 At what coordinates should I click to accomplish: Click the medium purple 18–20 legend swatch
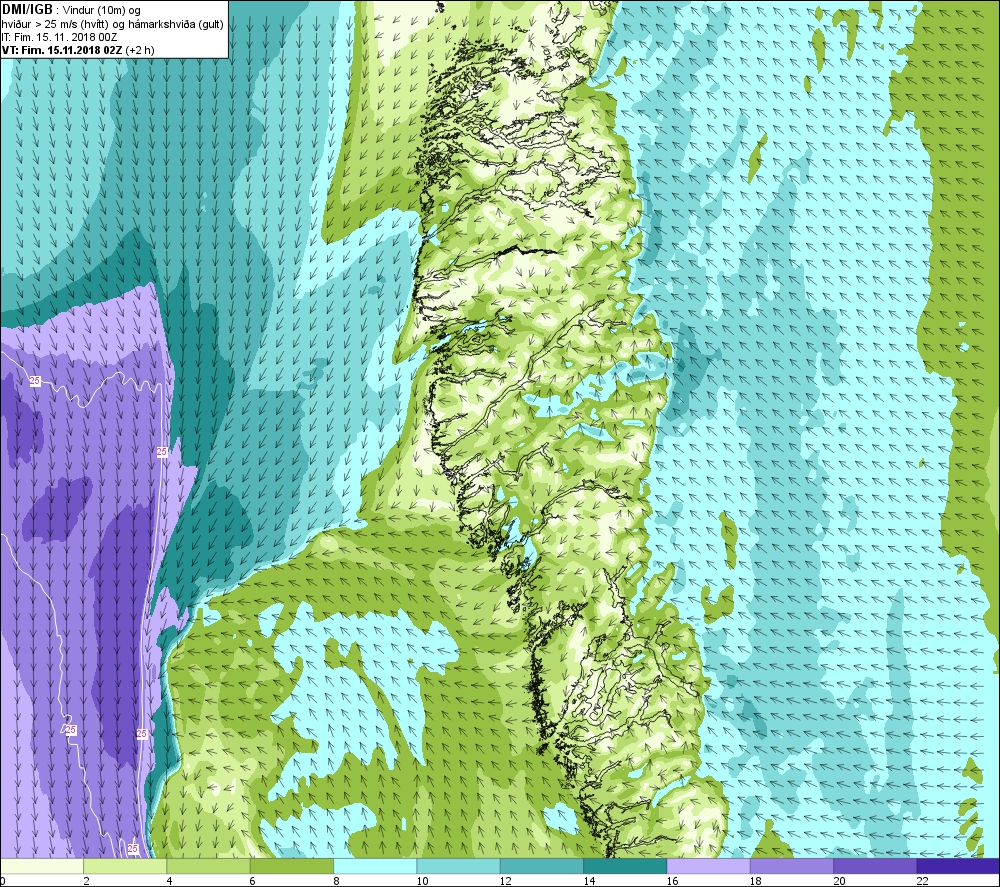[x=791, y=866]
